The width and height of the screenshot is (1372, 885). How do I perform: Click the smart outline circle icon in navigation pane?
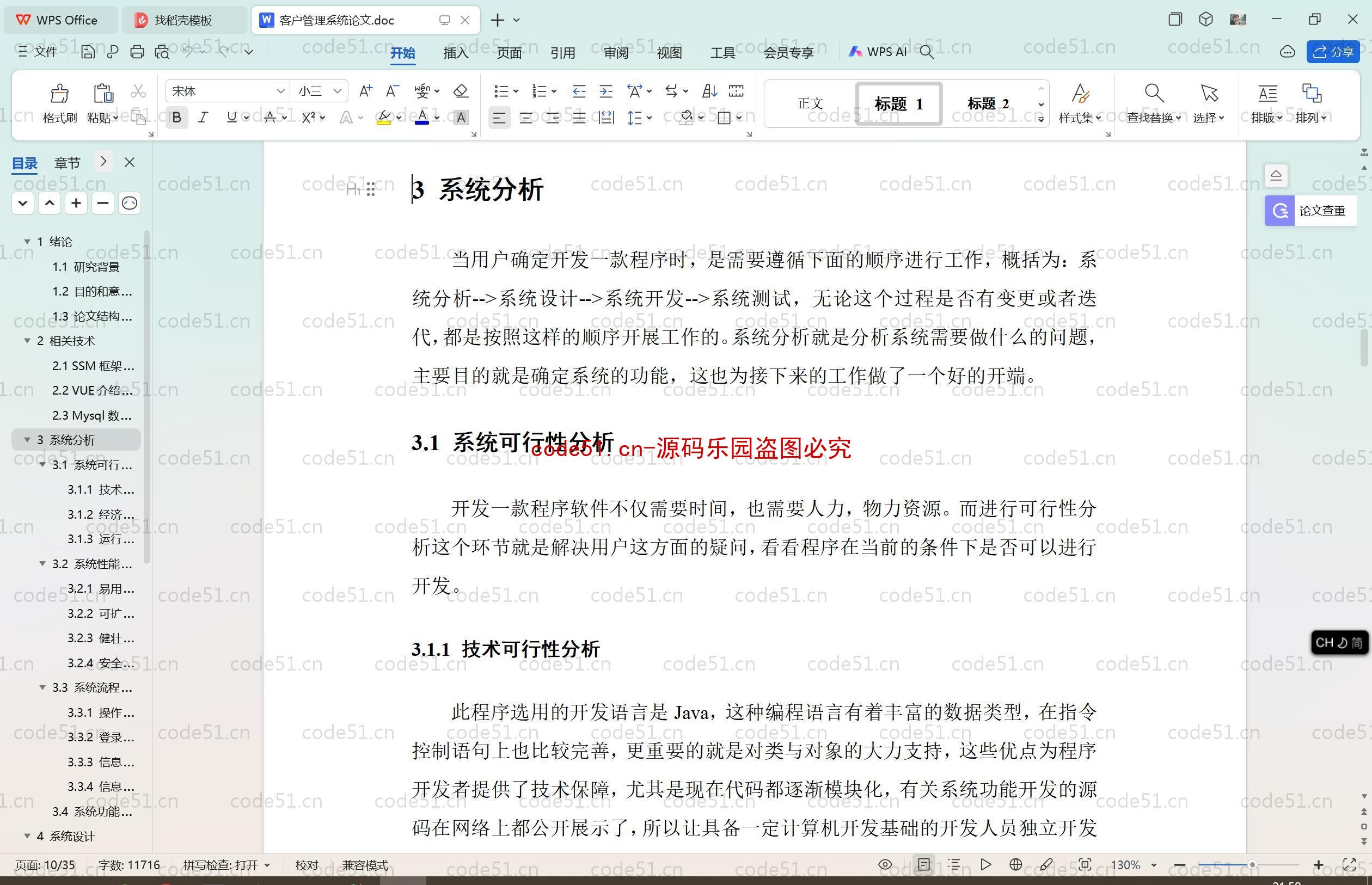(x=130, y=203)
